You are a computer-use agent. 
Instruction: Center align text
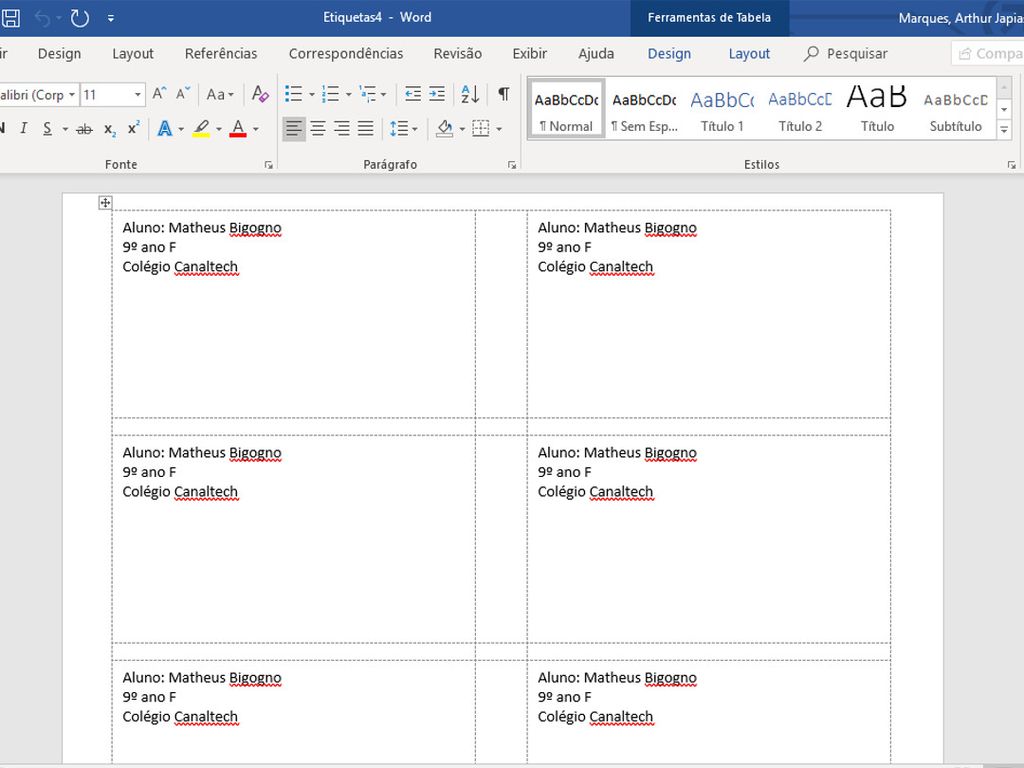[x=318, y=129]
